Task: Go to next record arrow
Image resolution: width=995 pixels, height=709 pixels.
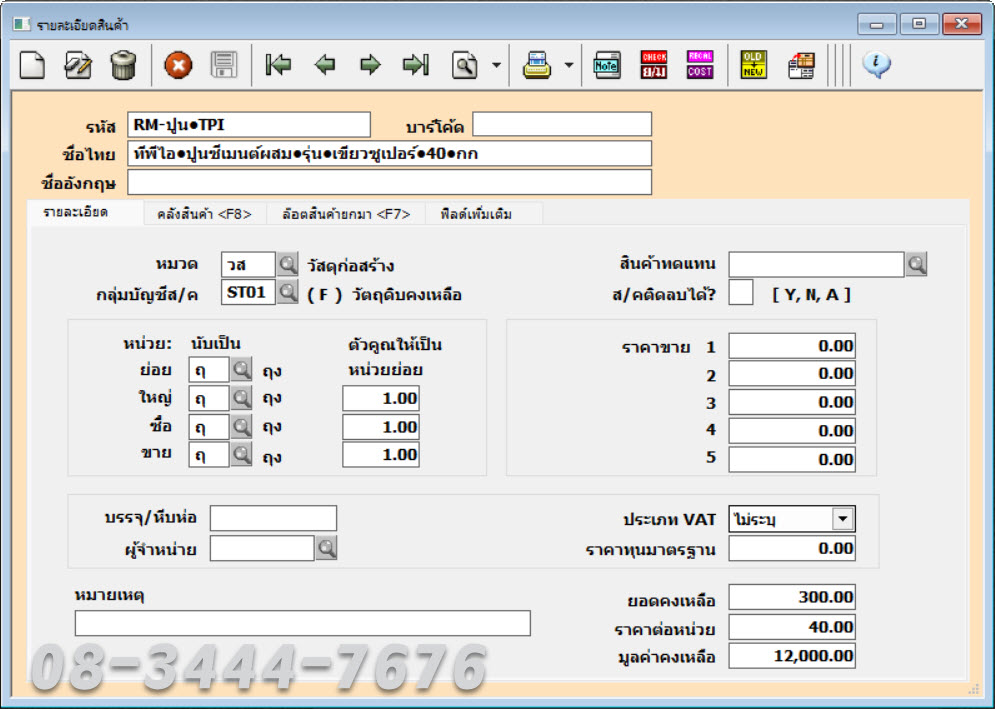Action: [370, 65]
